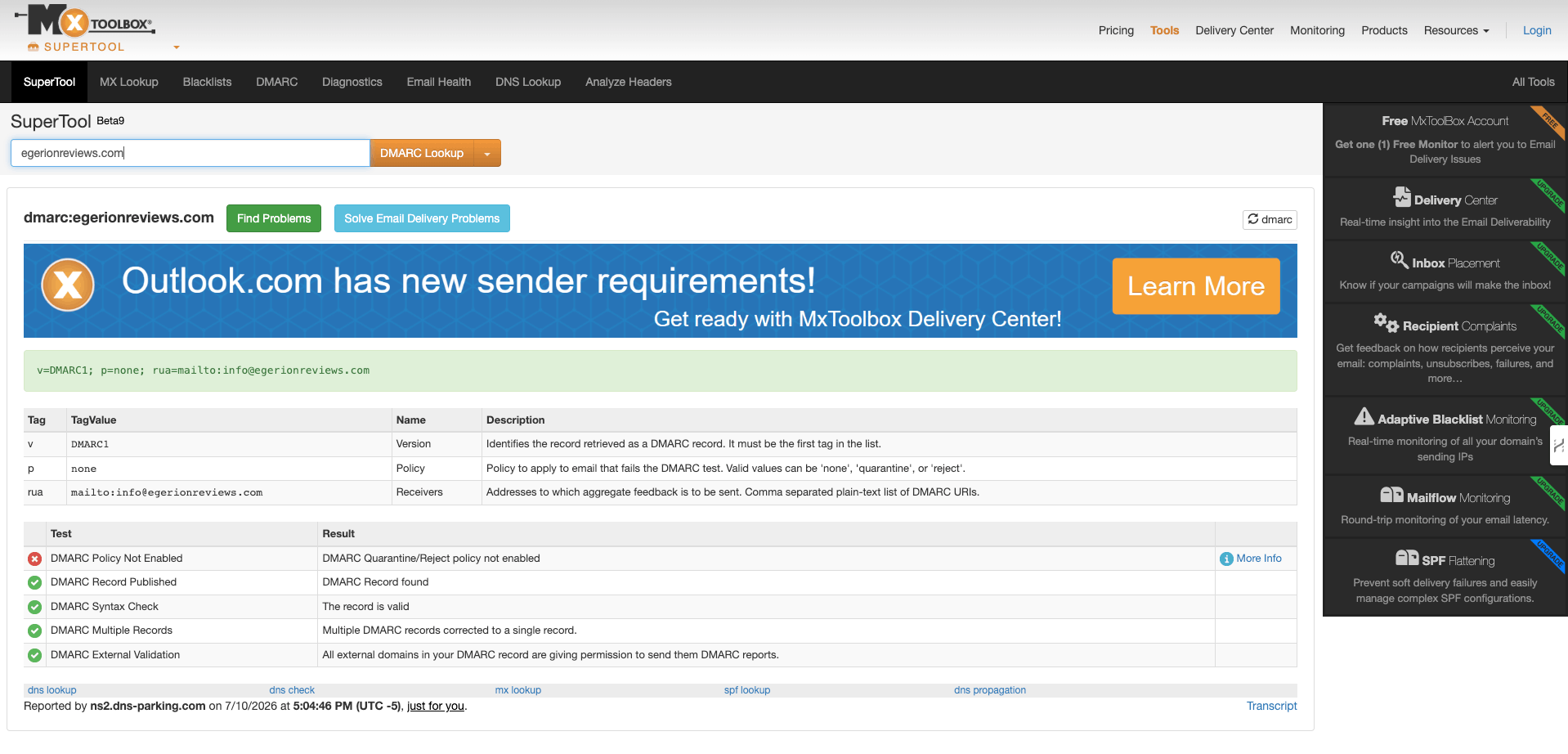Run the DMARC Lookup button
1568x754 pixels.
(x=422, y=153)
